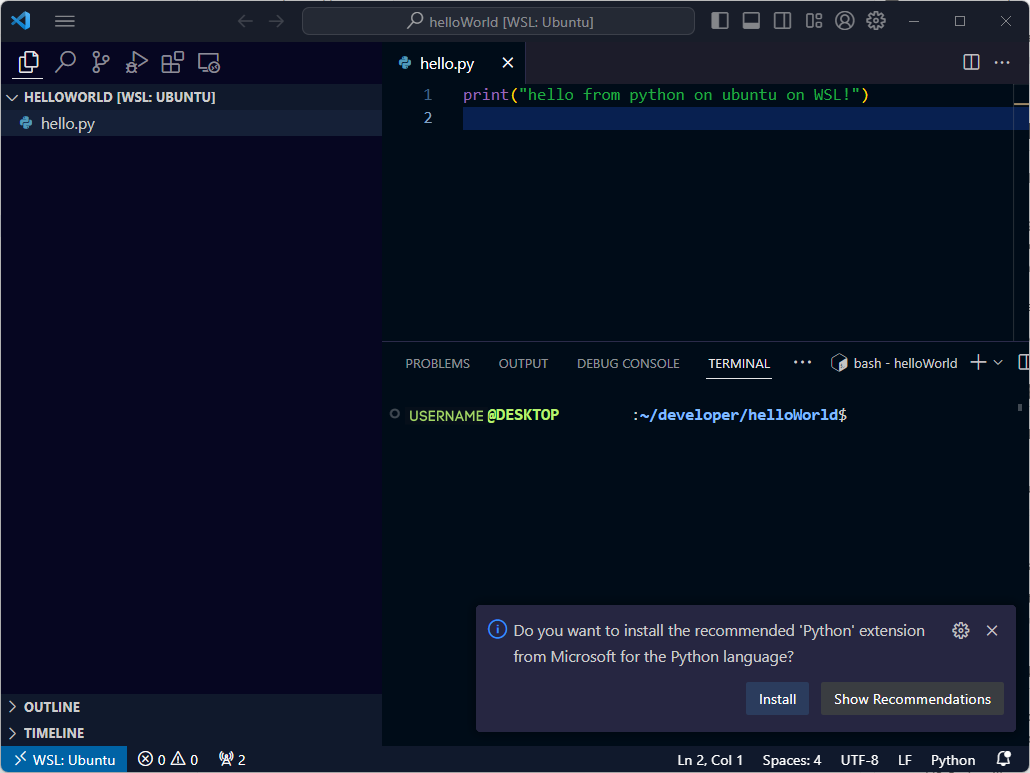The height and width of the screenshot is (773, 1030).
Task: Collapse the HELLOWORLD [WSL: UBUNTU] folder
Action: (x=12, y=97)
